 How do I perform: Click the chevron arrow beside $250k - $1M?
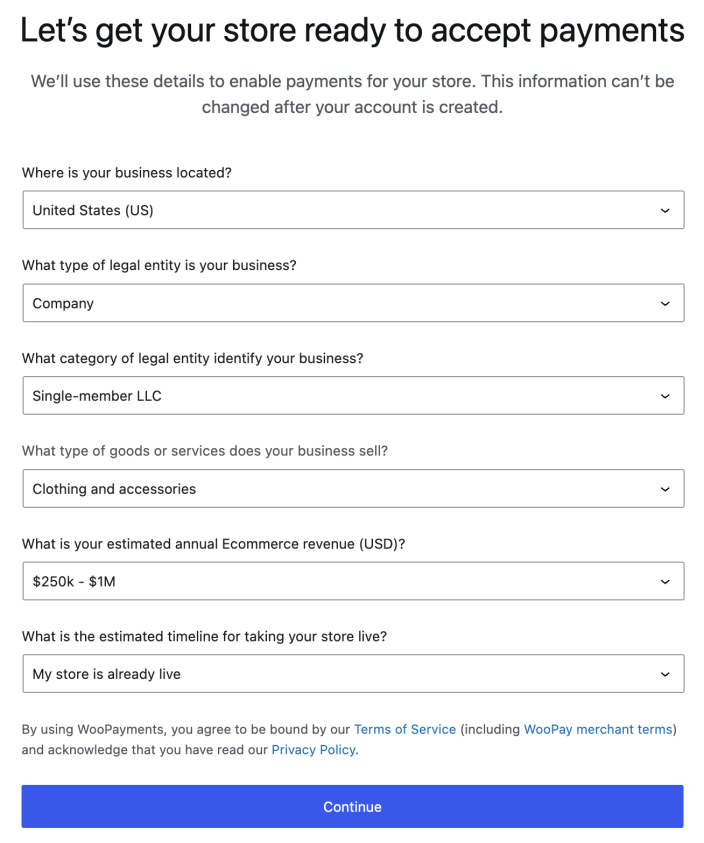(665, 582)
